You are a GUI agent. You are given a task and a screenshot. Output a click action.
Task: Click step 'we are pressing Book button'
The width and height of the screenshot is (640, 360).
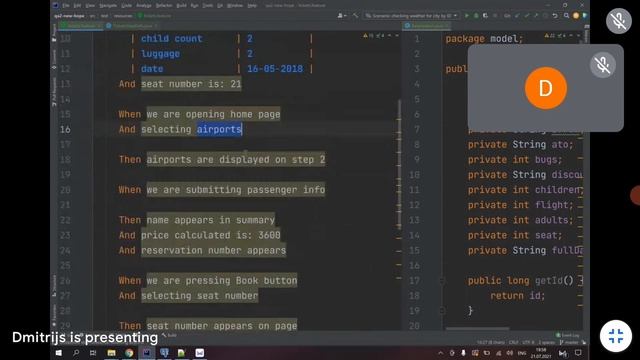pyautogui.click(x=222, y=280)
